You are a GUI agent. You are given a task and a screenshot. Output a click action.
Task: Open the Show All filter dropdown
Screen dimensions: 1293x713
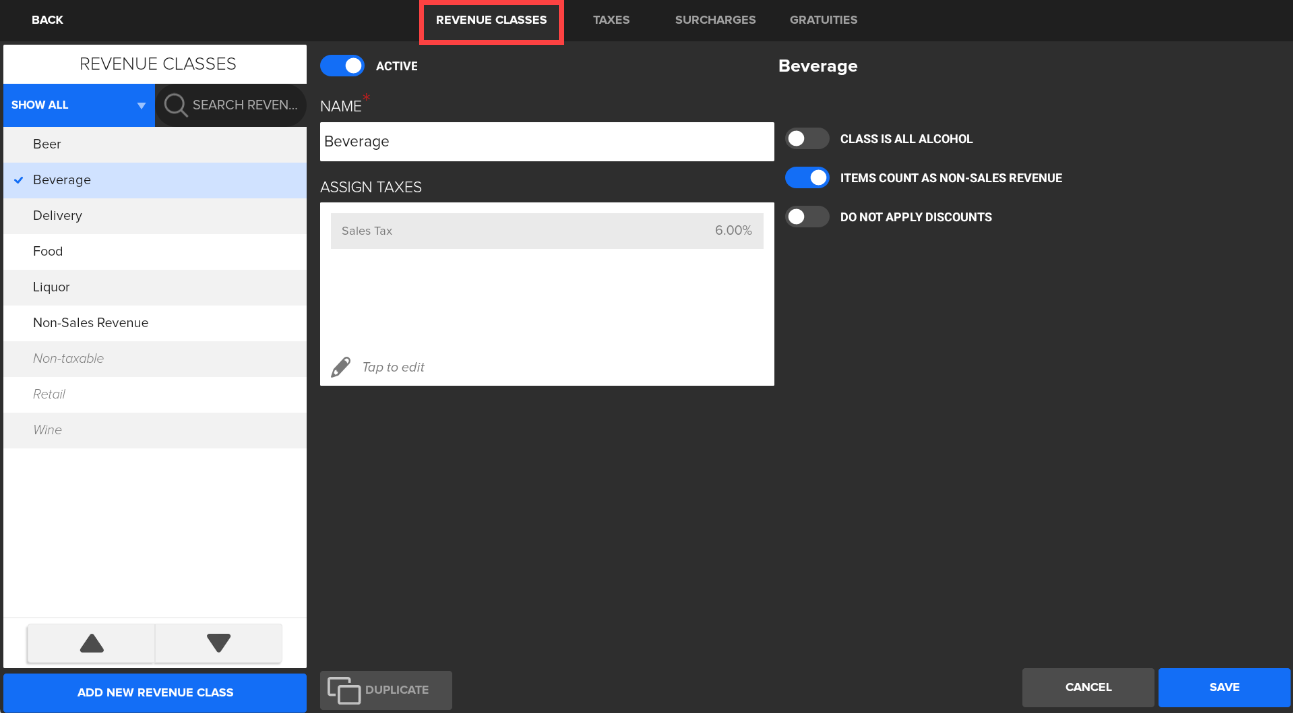click(79, 105)
